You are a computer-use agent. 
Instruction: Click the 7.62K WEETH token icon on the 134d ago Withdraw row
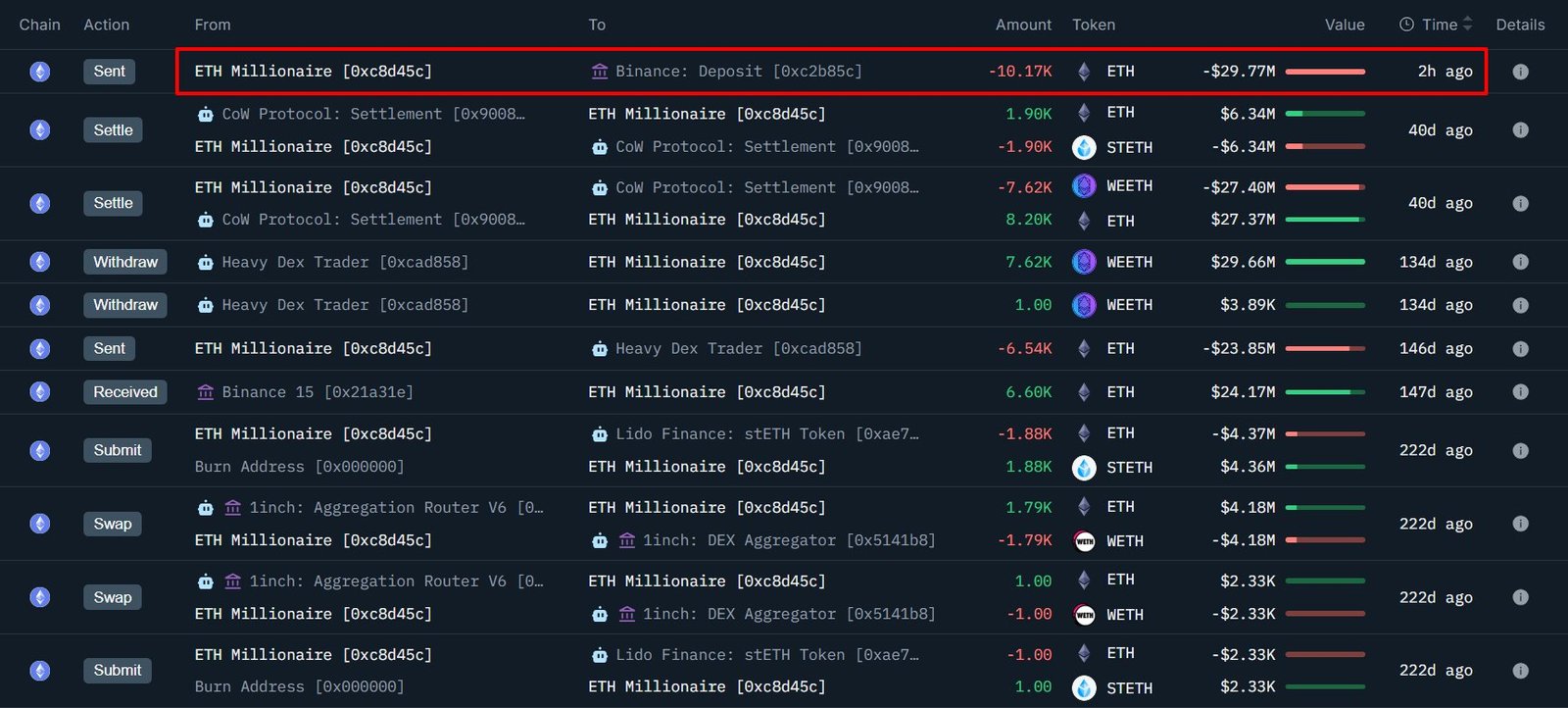tap(1084, 262)
